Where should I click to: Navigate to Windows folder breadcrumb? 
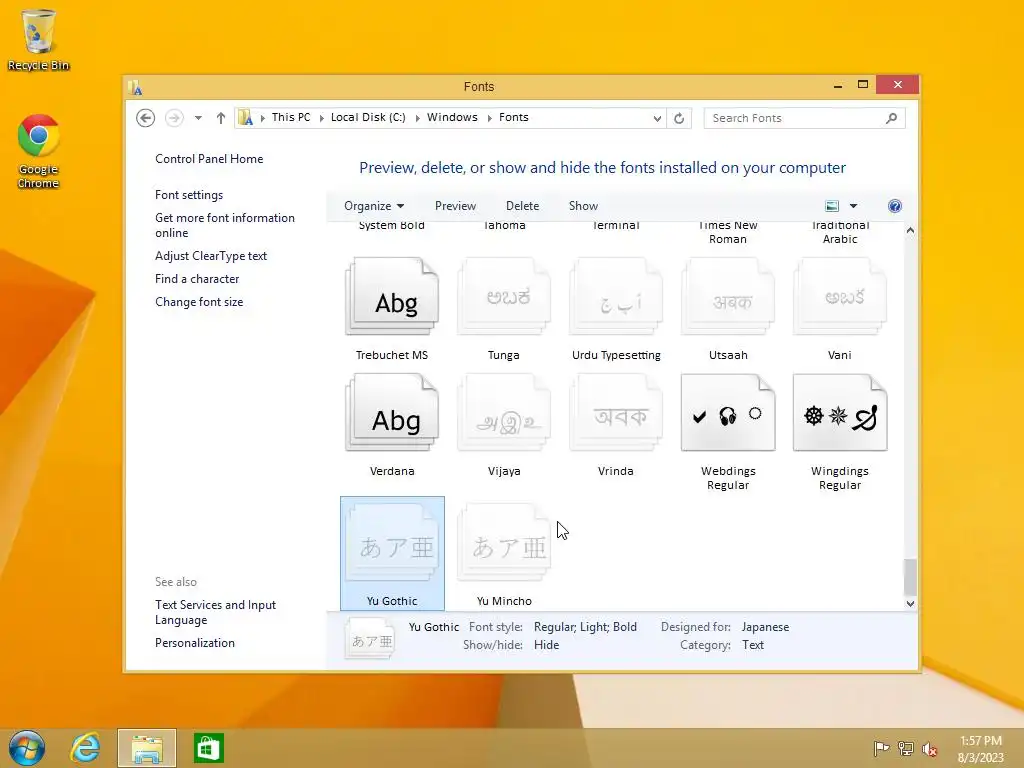coord(453,118)
